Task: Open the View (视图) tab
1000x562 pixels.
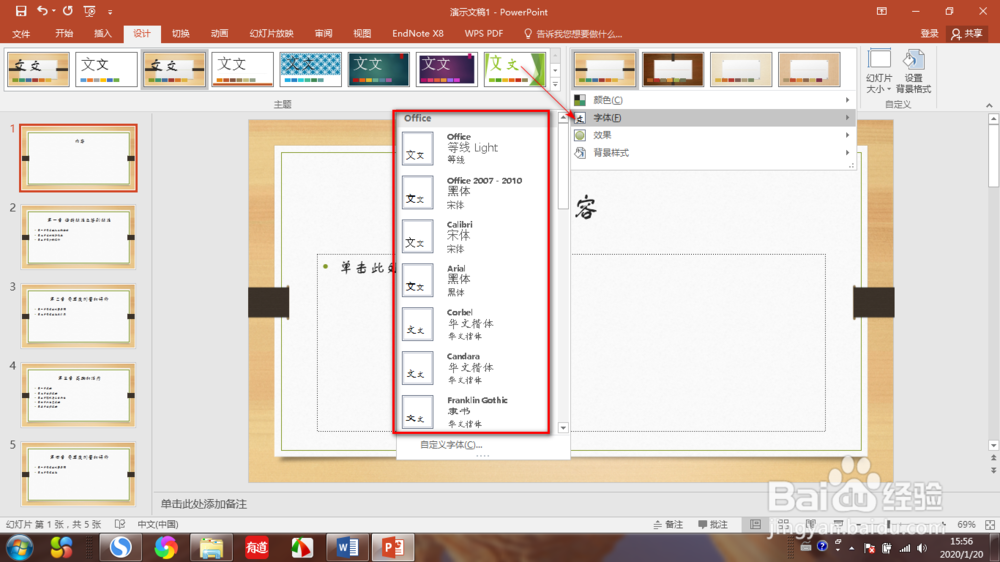Action: pos(362,34)
